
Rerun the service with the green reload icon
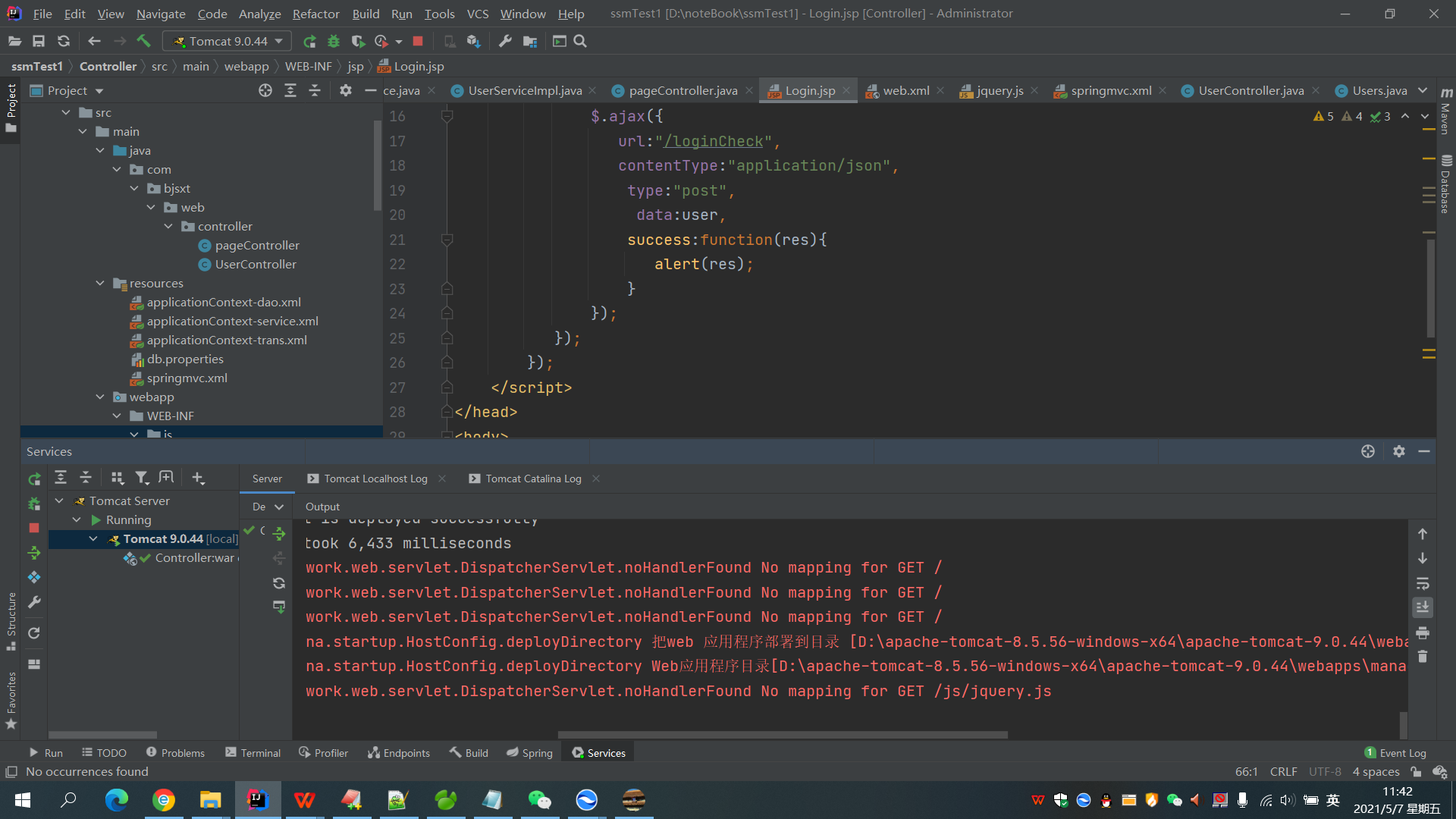[34, 479]
